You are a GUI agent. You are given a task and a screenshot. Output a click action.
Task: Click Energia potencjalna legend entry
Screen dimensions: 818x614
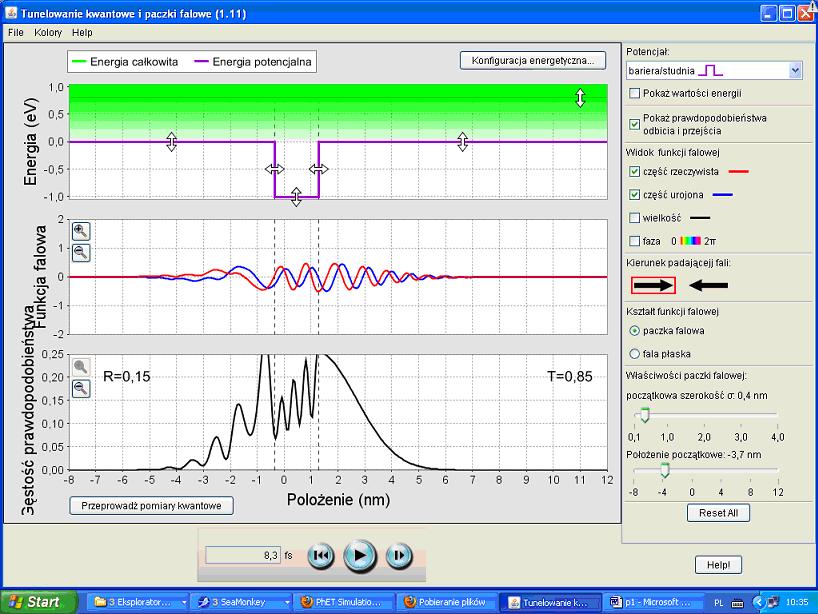[x=253, y=62]
